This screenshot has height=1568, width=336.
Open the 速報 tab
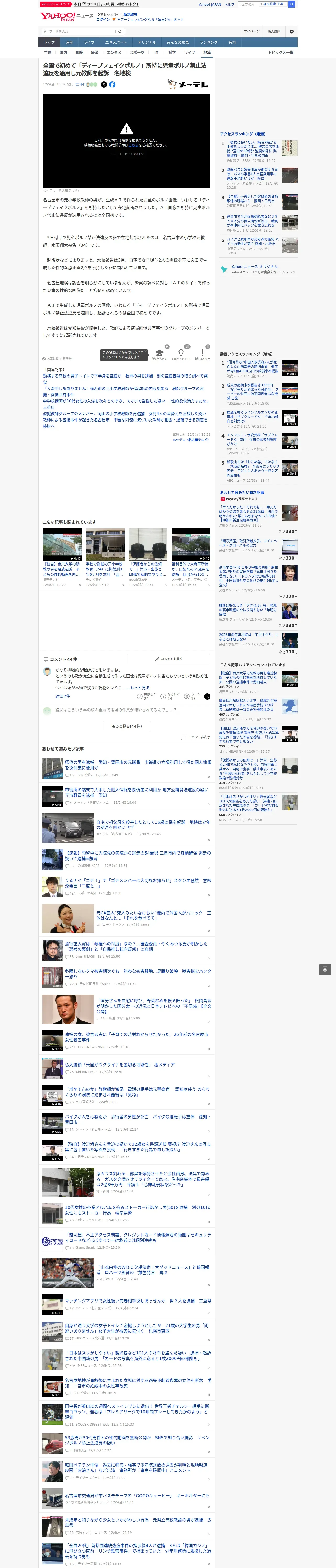tap(69, 43)
